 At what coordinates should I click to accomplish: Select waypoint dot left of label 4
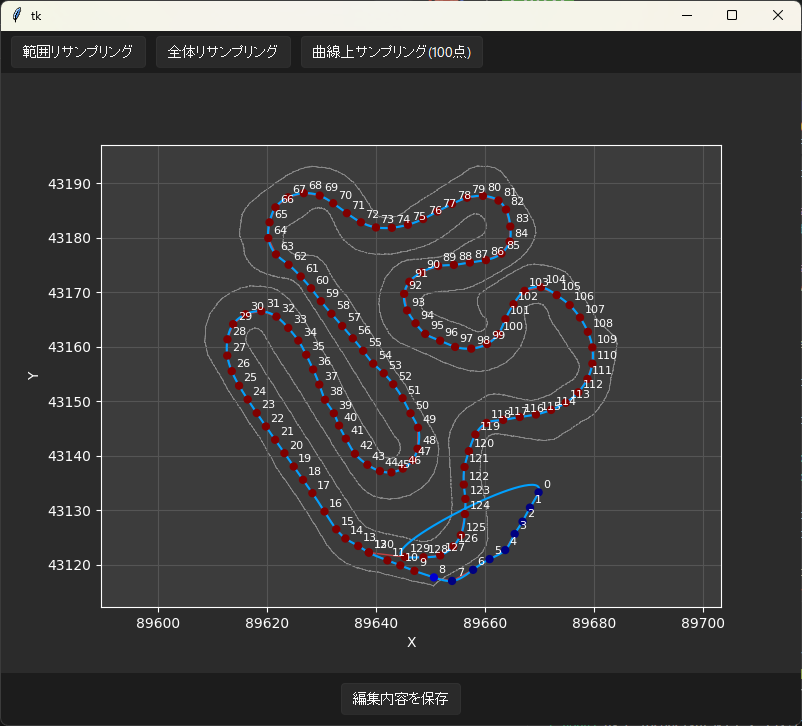[x=505, y=550]
